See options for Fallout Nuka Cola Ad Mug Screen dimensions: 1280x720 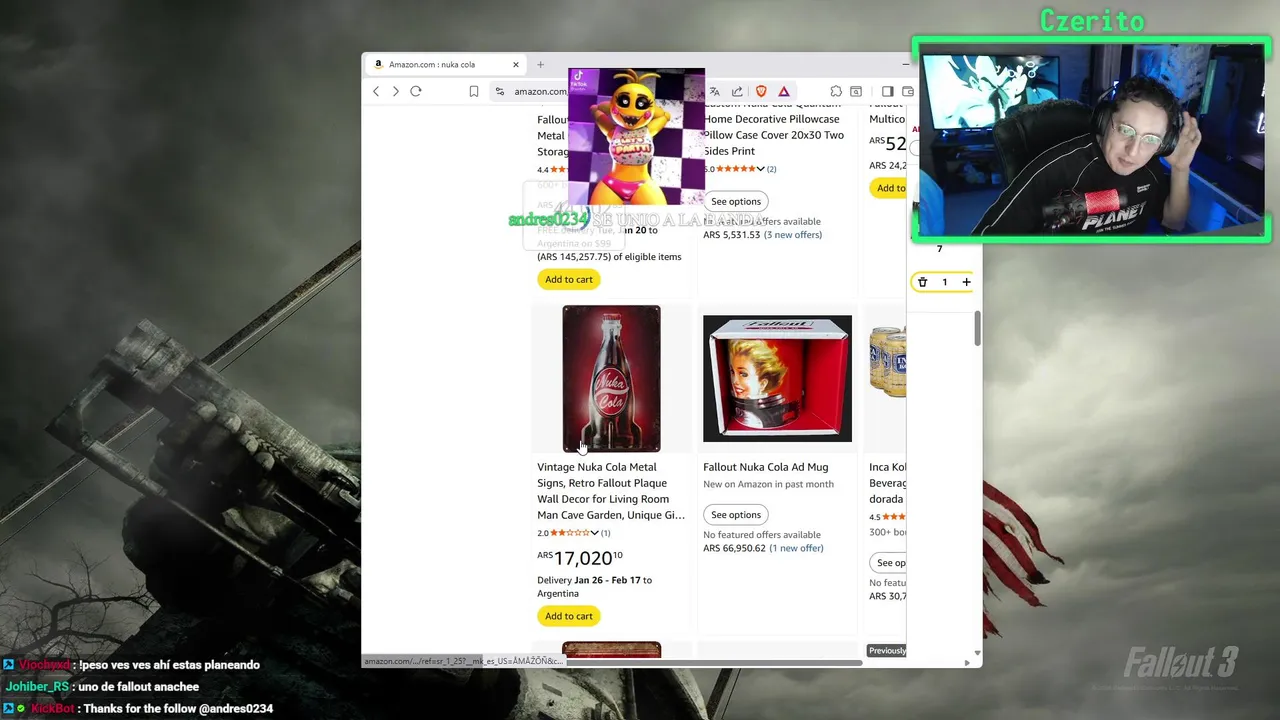coord(736,515)
